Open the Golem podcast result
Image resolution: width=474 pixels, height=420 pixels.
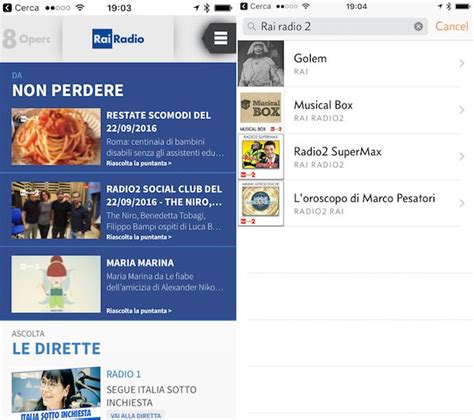[356, 64]
